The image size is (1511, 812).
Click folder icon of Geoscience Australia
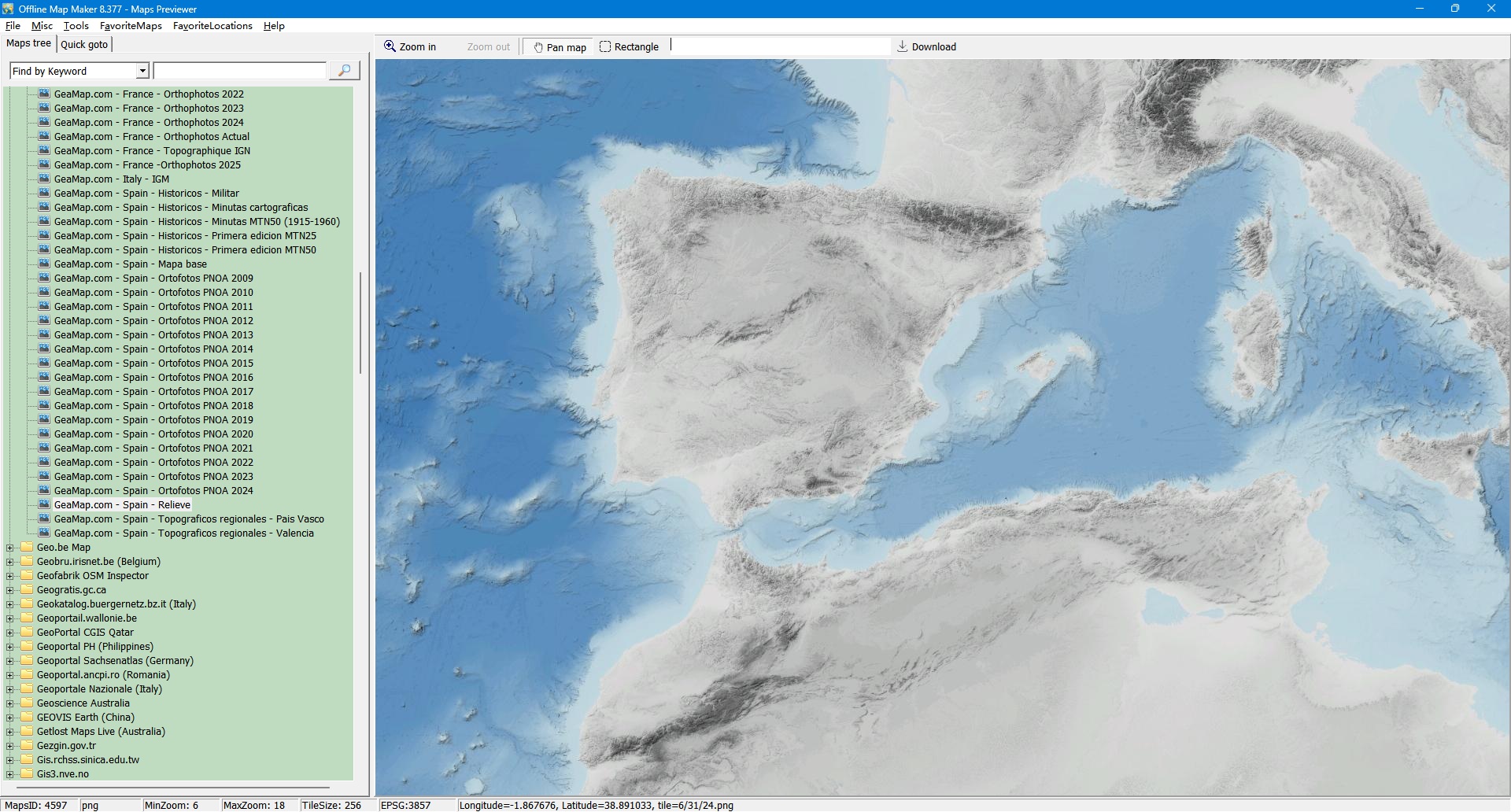click(27, 703)
